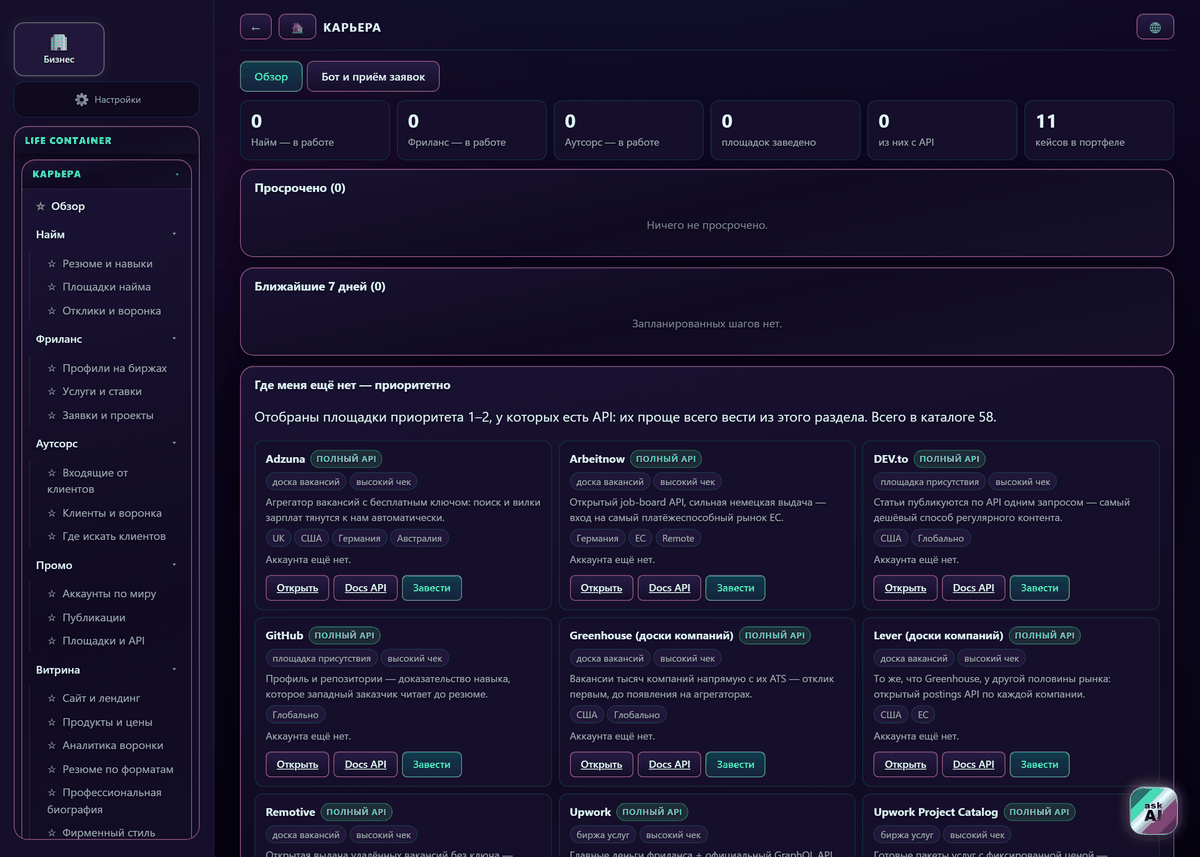1200x857 pixels.
Task: Click Завести on the Adzuna card
Action: (431, 588)
